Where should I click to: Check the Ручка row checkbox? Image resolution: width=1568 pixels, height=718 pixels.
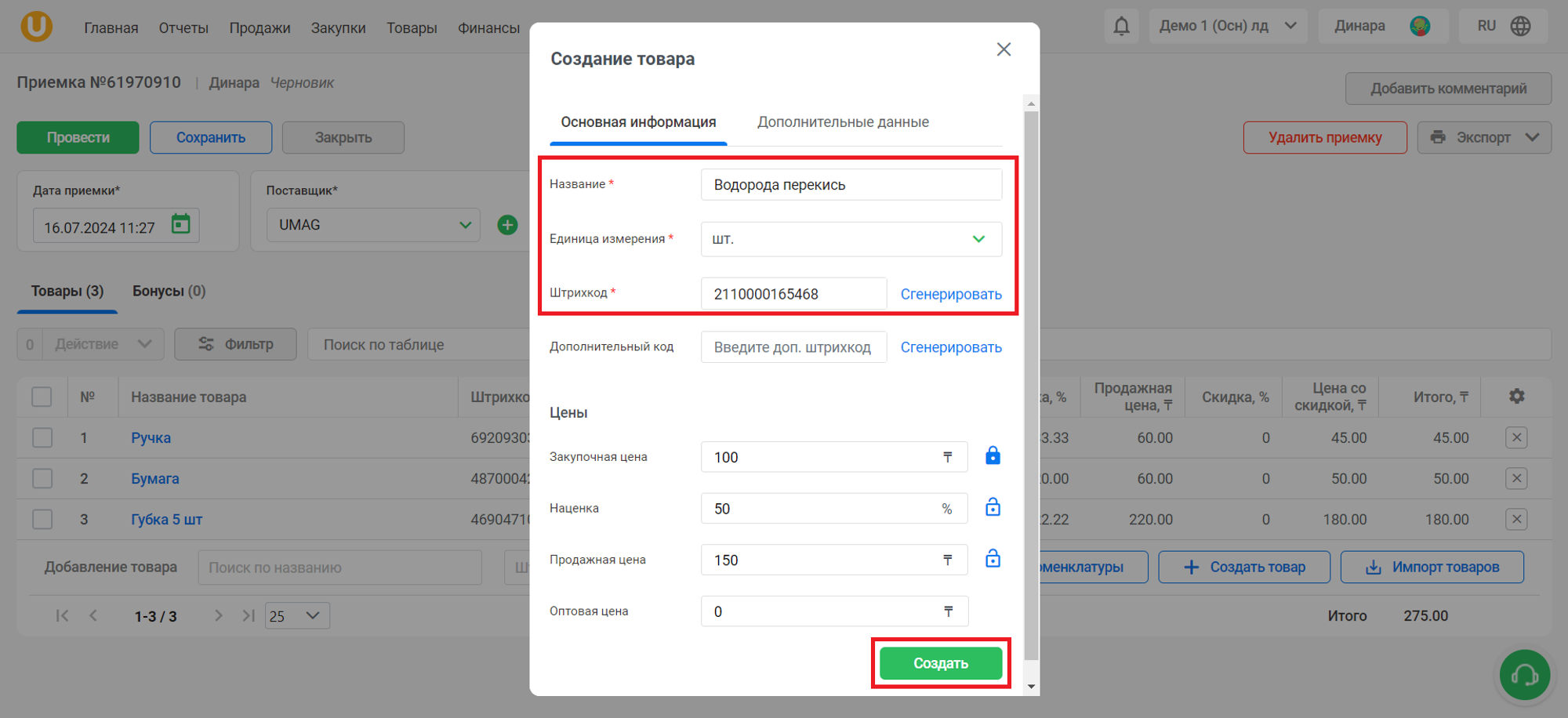pyautogui.click(x=42, y=437)
